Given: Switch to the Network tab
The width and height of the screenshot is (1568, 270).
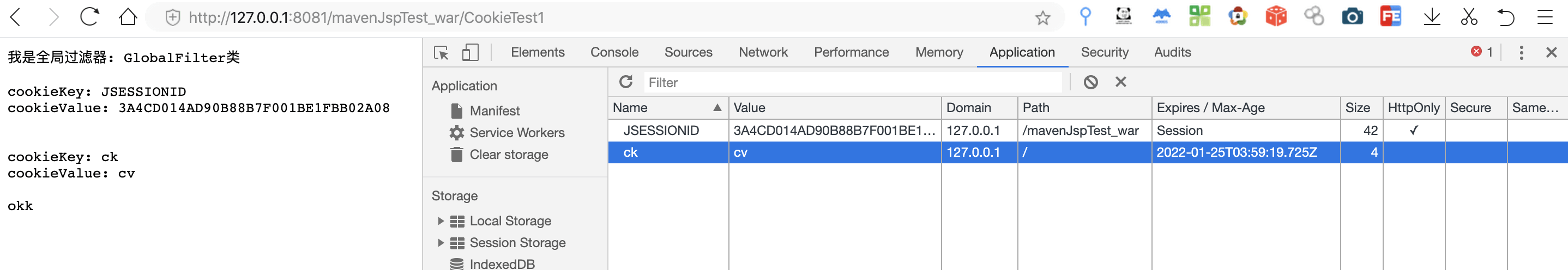Looking at the screenshot, I should coord(763,53).
